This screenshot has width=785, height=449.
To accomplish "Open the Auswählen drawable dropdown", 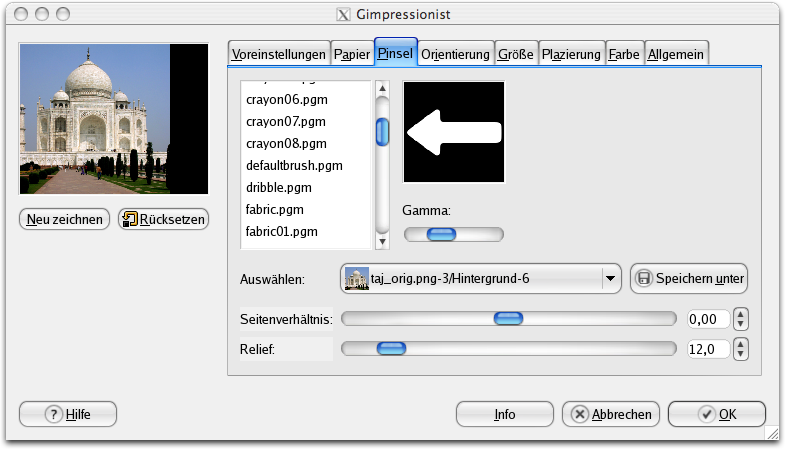I will (x=481, y=278).
